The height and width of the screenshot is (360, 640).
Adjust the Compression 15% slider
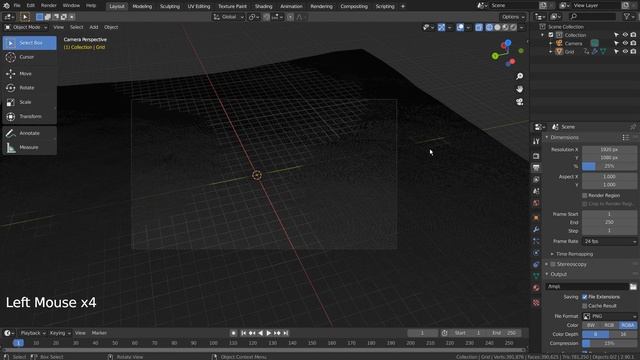[610, 343]
